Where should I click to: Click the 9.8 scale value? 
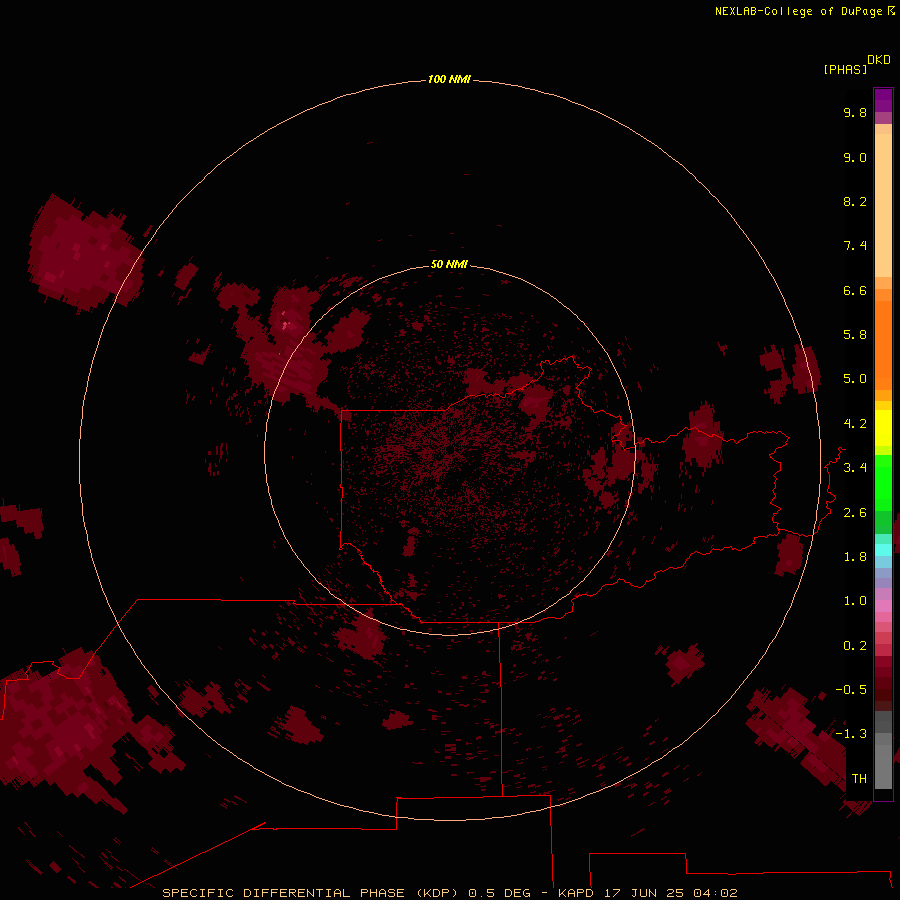855,112
